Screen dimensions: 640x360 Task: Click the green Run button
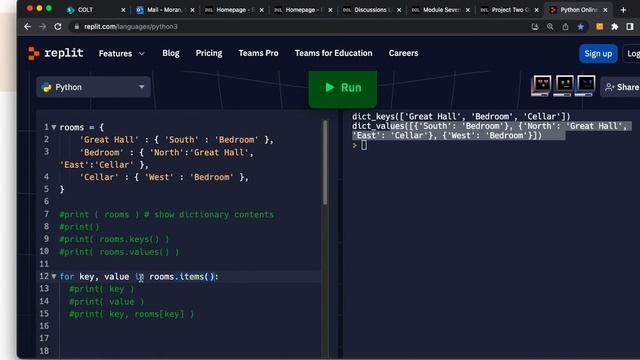[x=342, y=89]
